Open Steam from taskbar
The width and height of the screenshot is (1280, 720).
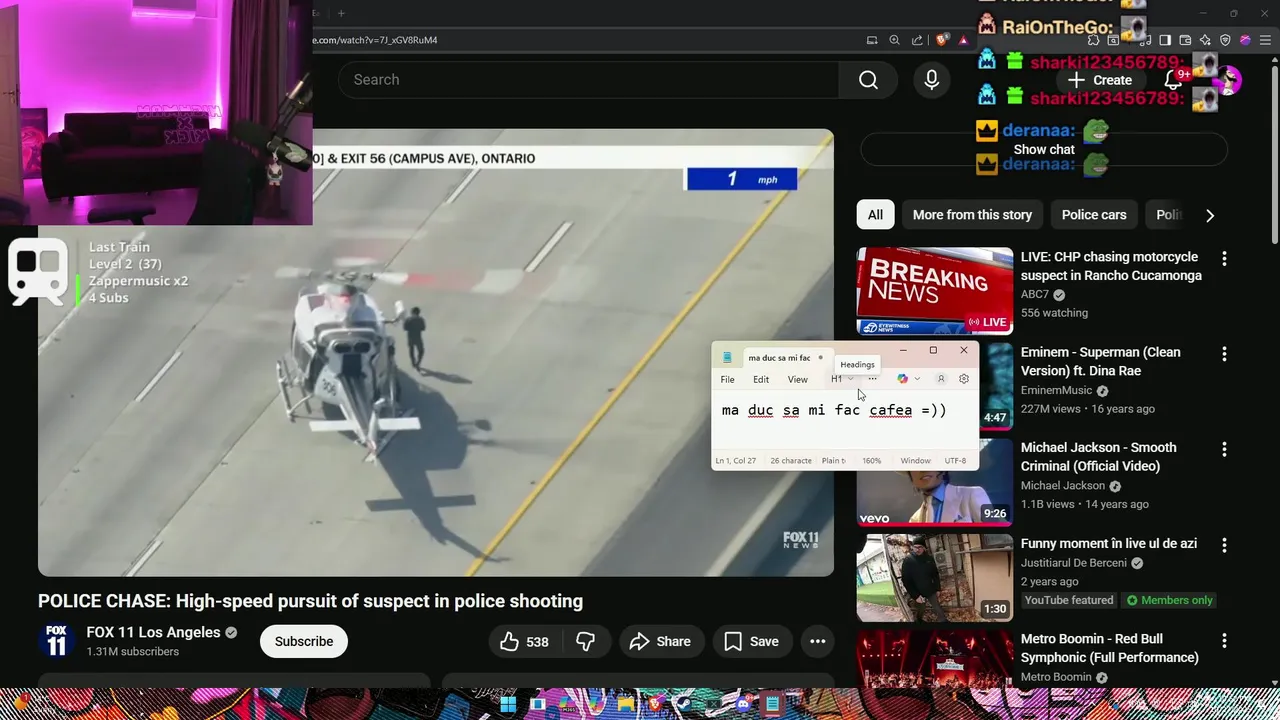(x=684, y=704)
